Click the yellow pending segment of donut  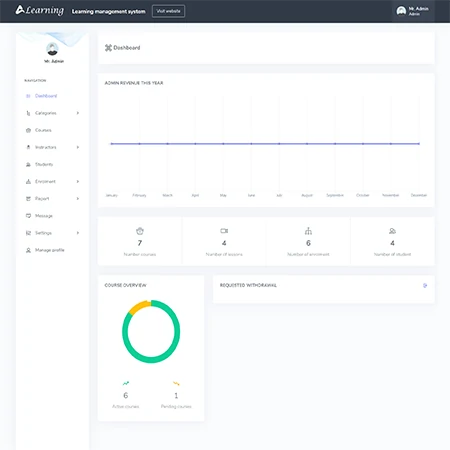138,306
